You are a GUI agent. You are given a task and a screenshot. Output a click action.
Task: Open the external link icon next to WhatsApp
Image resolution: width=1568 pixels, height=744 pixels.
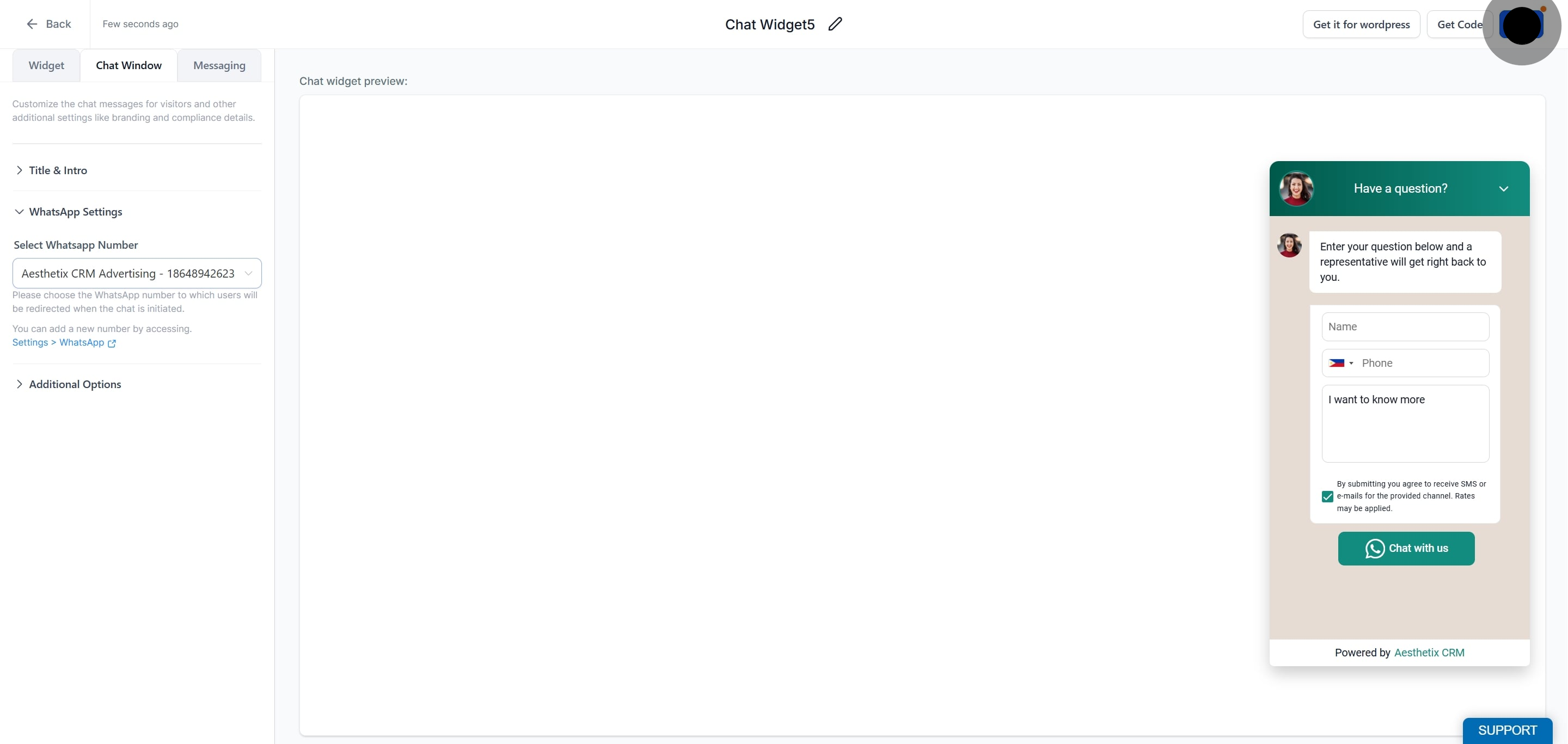click(112, 343)
